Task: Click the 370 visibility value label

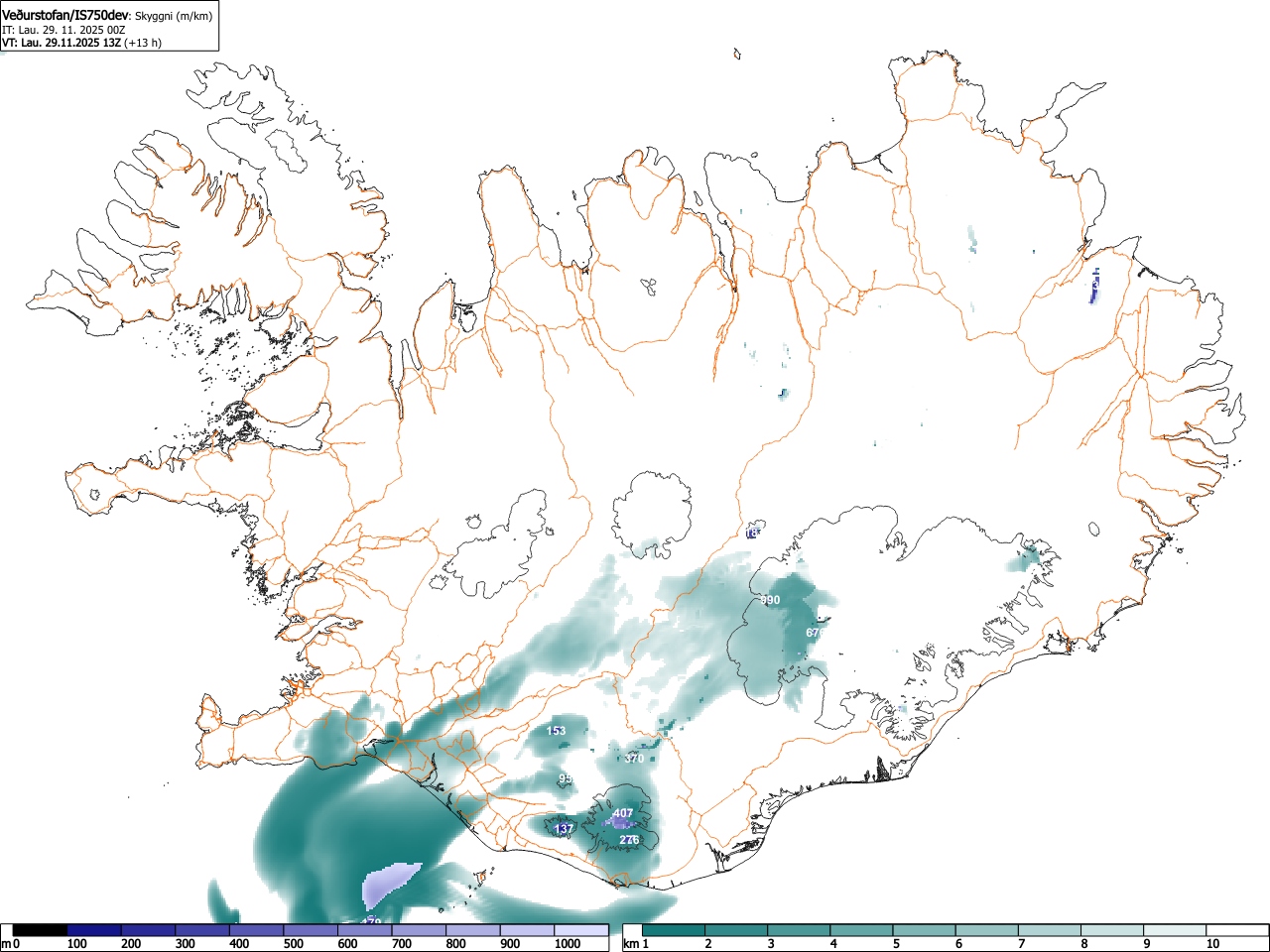Action: pos(634,759)
